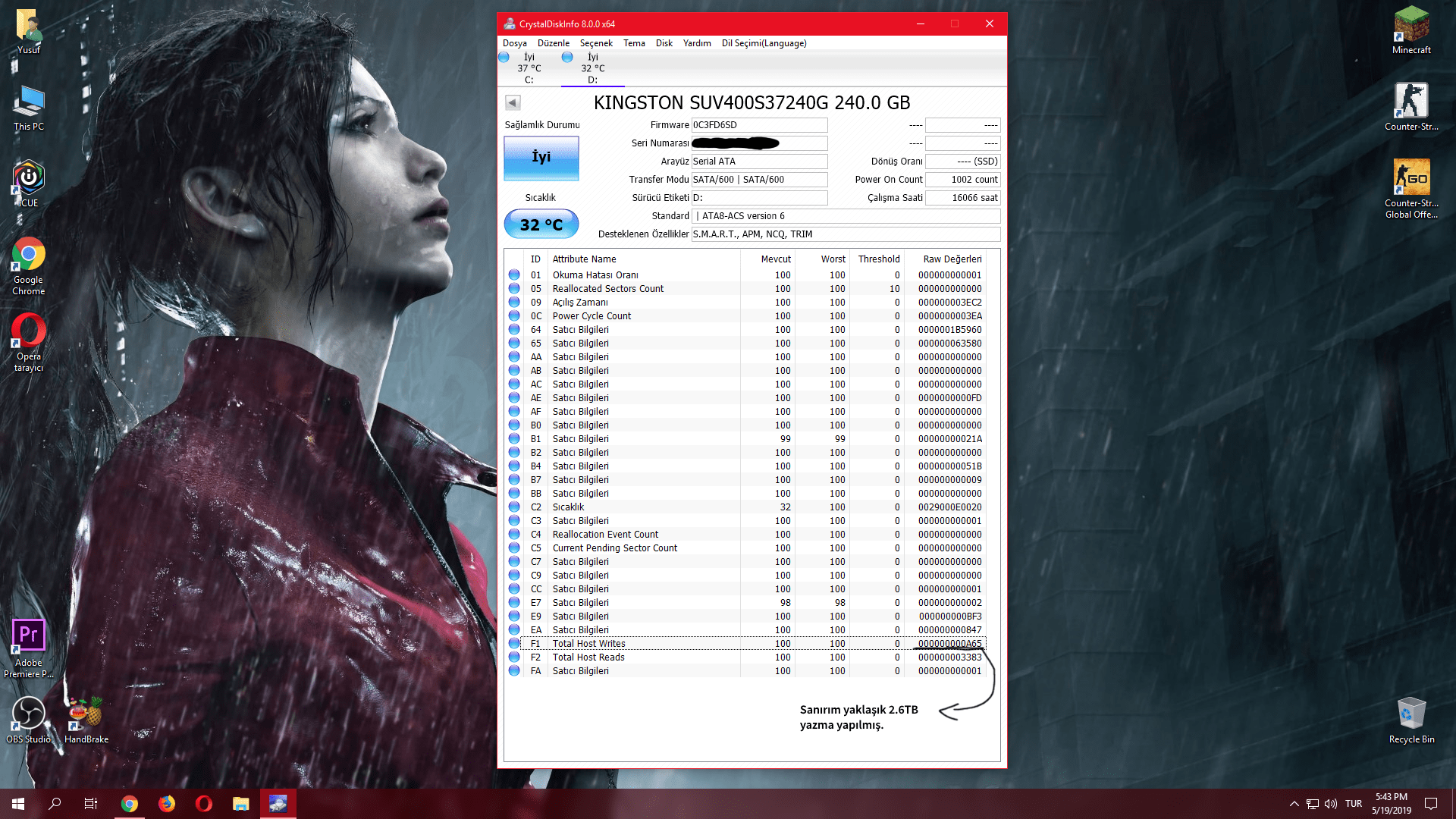Switch to drive C: tab
The width and height of the screenshot is (1456, 819).
(529, 68)
